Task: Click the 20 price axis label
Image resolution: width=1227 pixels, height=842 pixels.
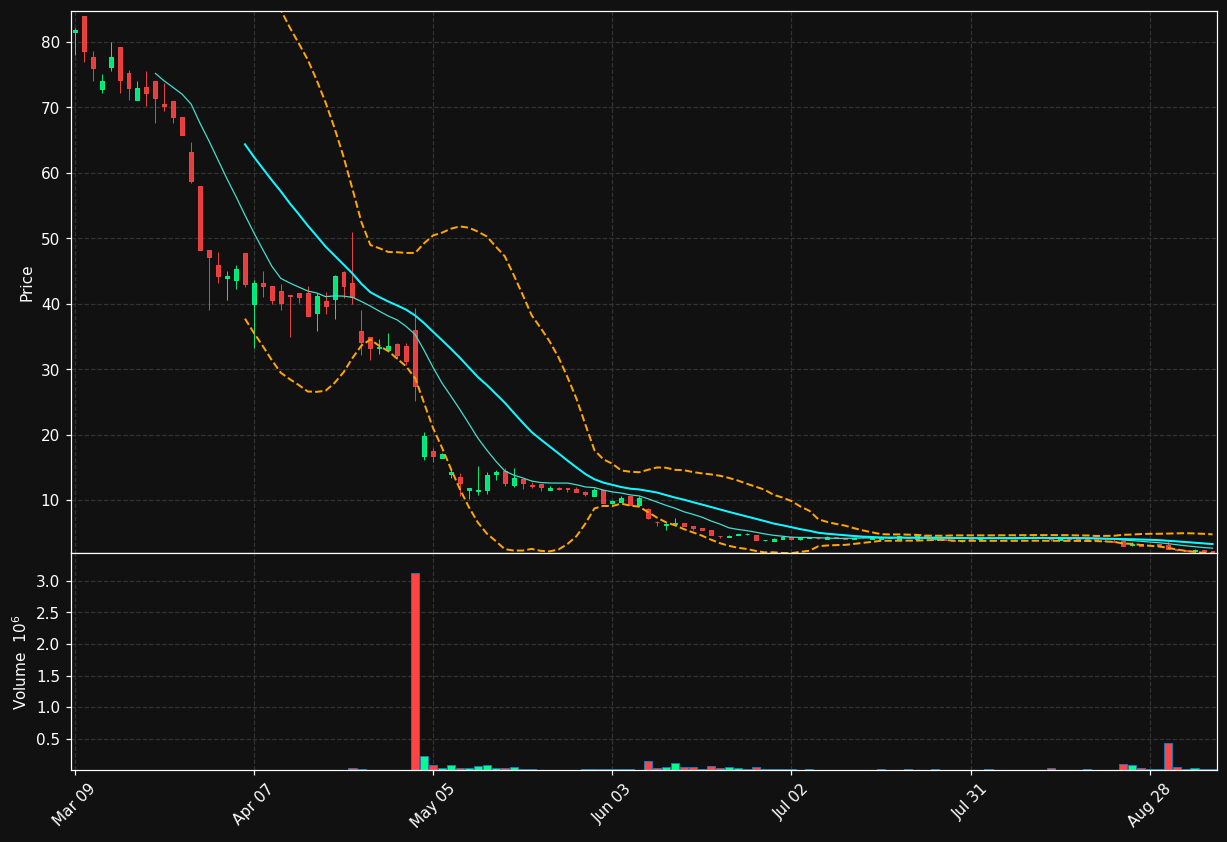Action: 52,435
